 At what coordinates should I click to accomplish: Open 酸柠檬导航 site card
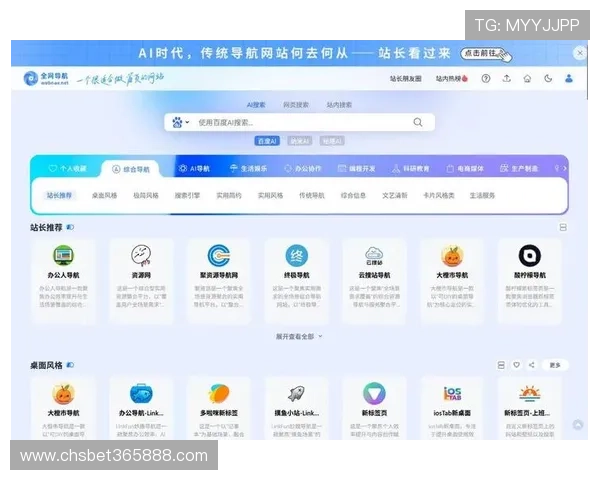tap(530, 281)
